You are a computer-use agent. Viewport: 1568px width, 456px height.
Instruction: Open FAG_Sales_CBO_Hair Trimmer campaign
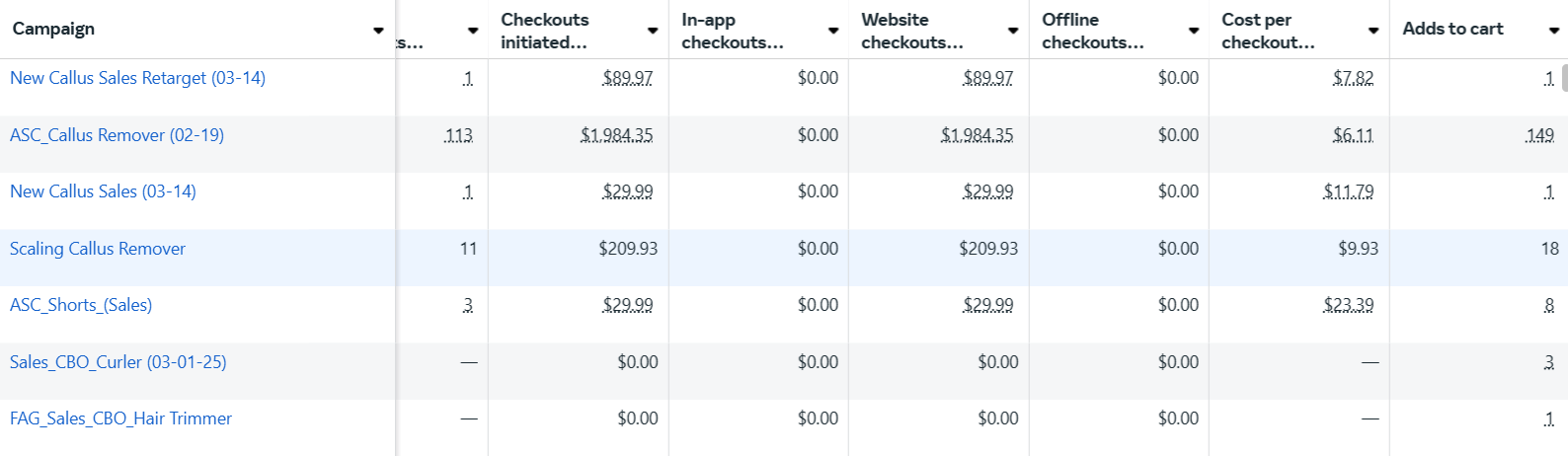click(x=120, y=418)
